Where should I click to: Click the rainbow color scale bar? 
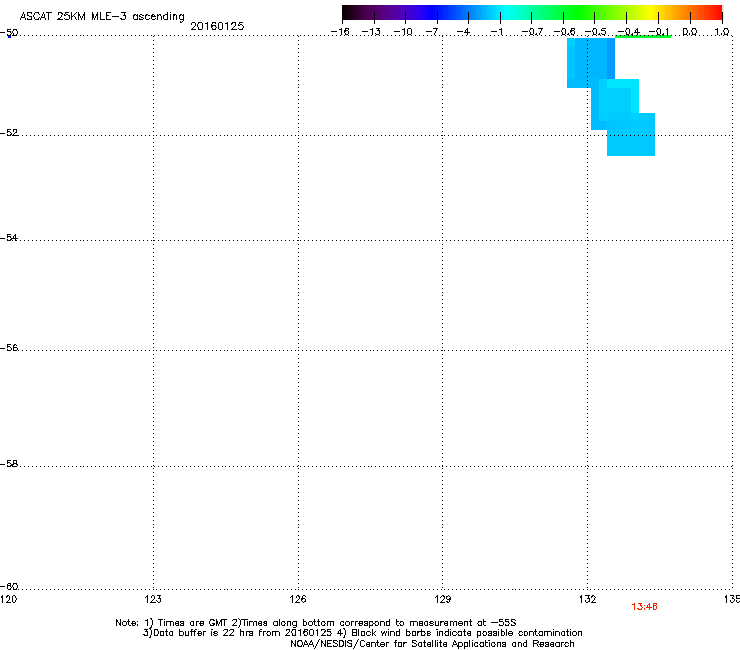click(532, 13)
